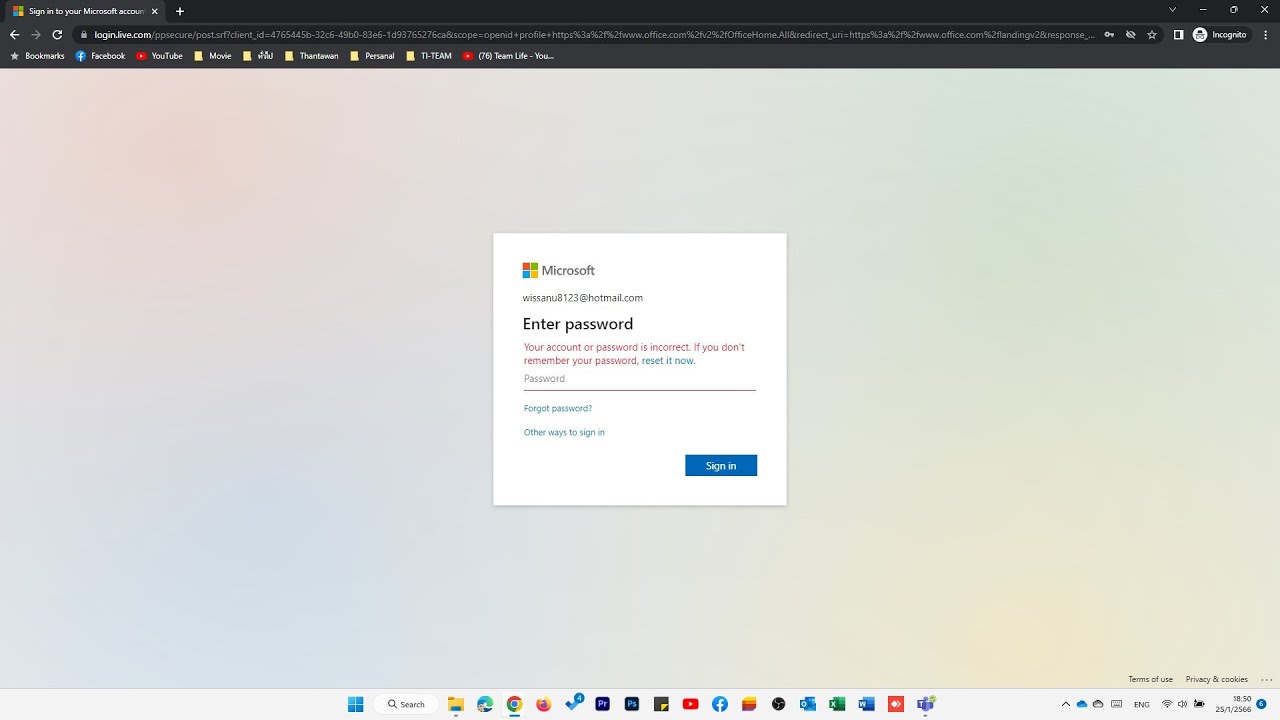Open the TI-TEAM bookmarks folder

[429, 56]
